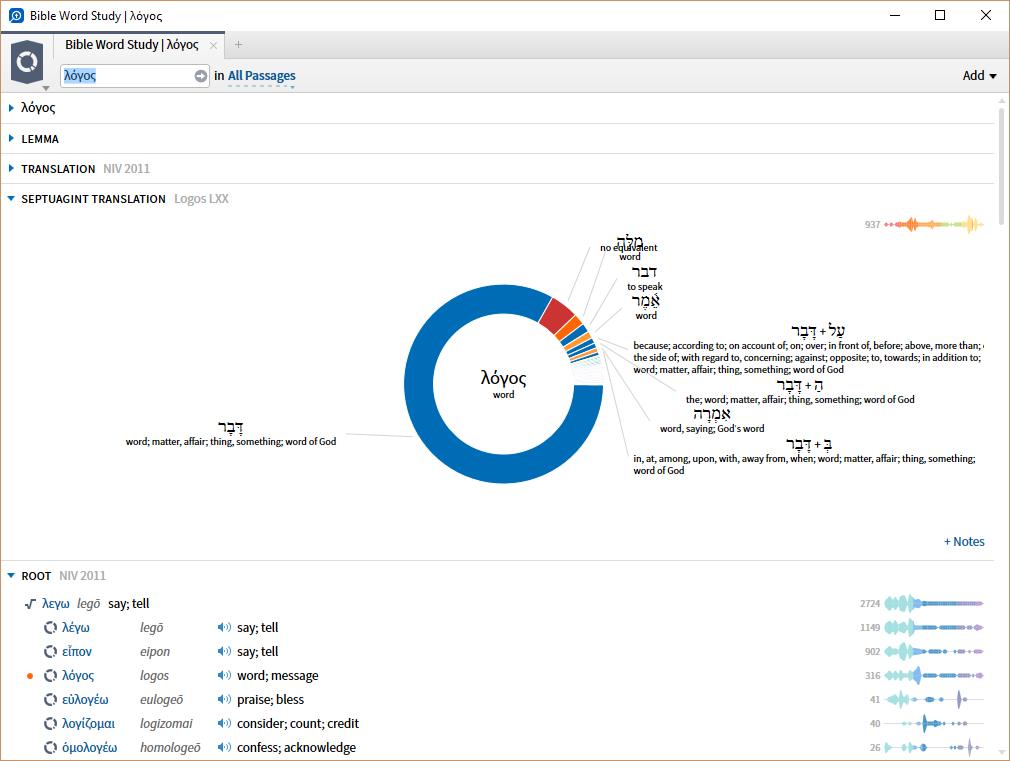The width and height of the screenshot is (1010, 761).
Task: Play pronunciation audio for λογίζομαι
Action: (224, 724)
